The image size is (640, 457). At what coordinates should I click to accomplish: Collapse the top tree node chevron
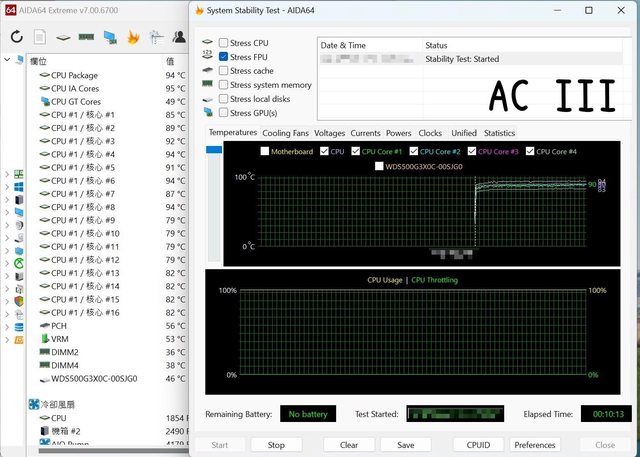(7, 60)
